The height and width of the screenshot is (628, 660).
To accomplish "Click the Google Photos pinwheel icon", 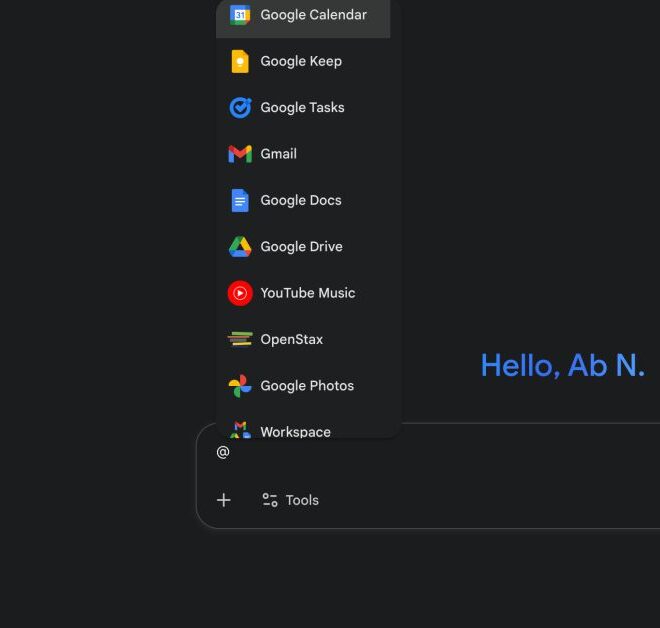I will 240,386.
